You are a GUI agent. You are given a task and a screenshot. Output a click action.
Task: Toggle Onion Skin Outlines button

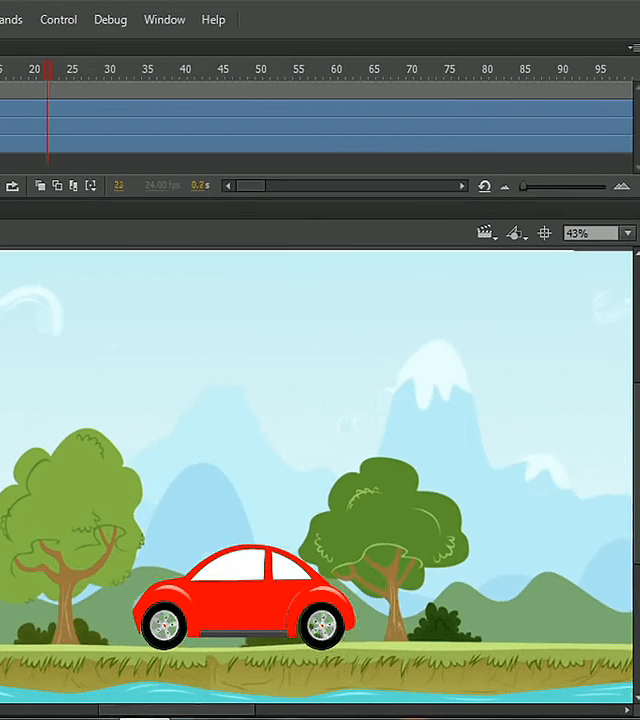57,186
